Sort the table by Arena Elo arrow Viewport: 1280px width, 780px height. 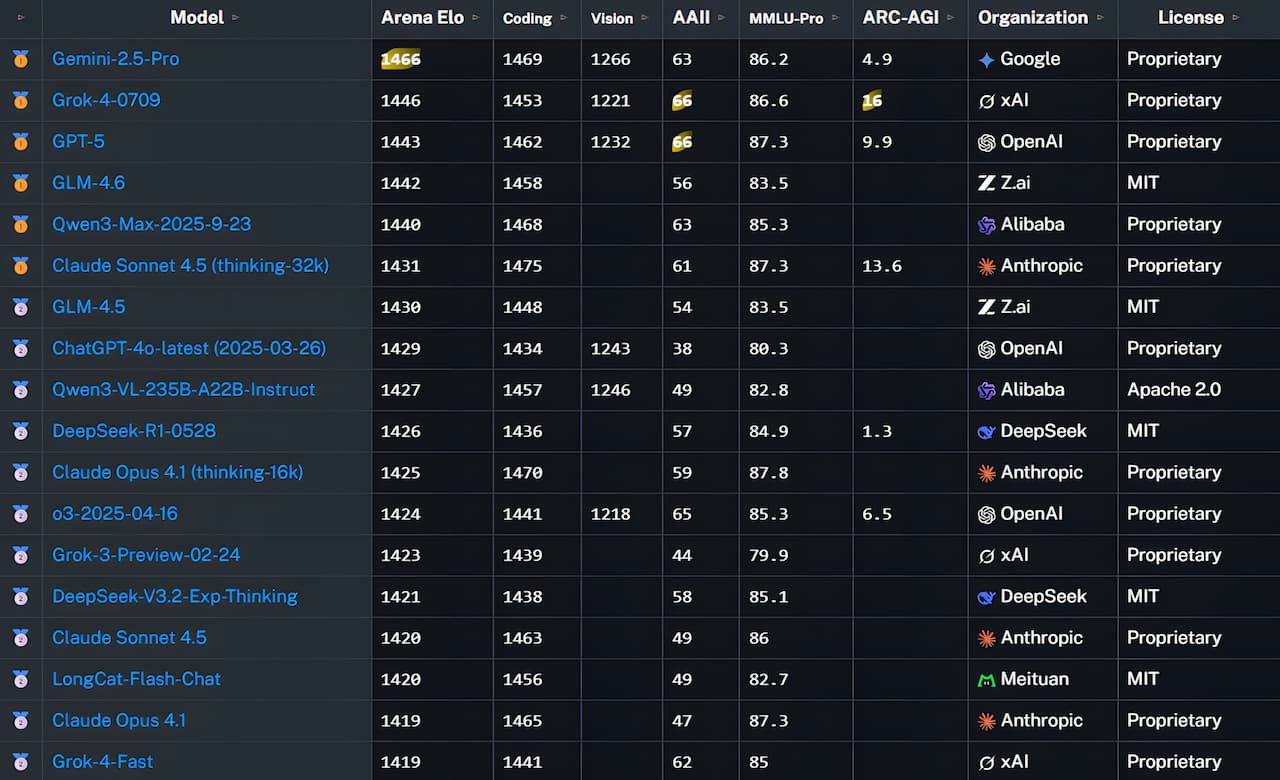pos(476,18)
